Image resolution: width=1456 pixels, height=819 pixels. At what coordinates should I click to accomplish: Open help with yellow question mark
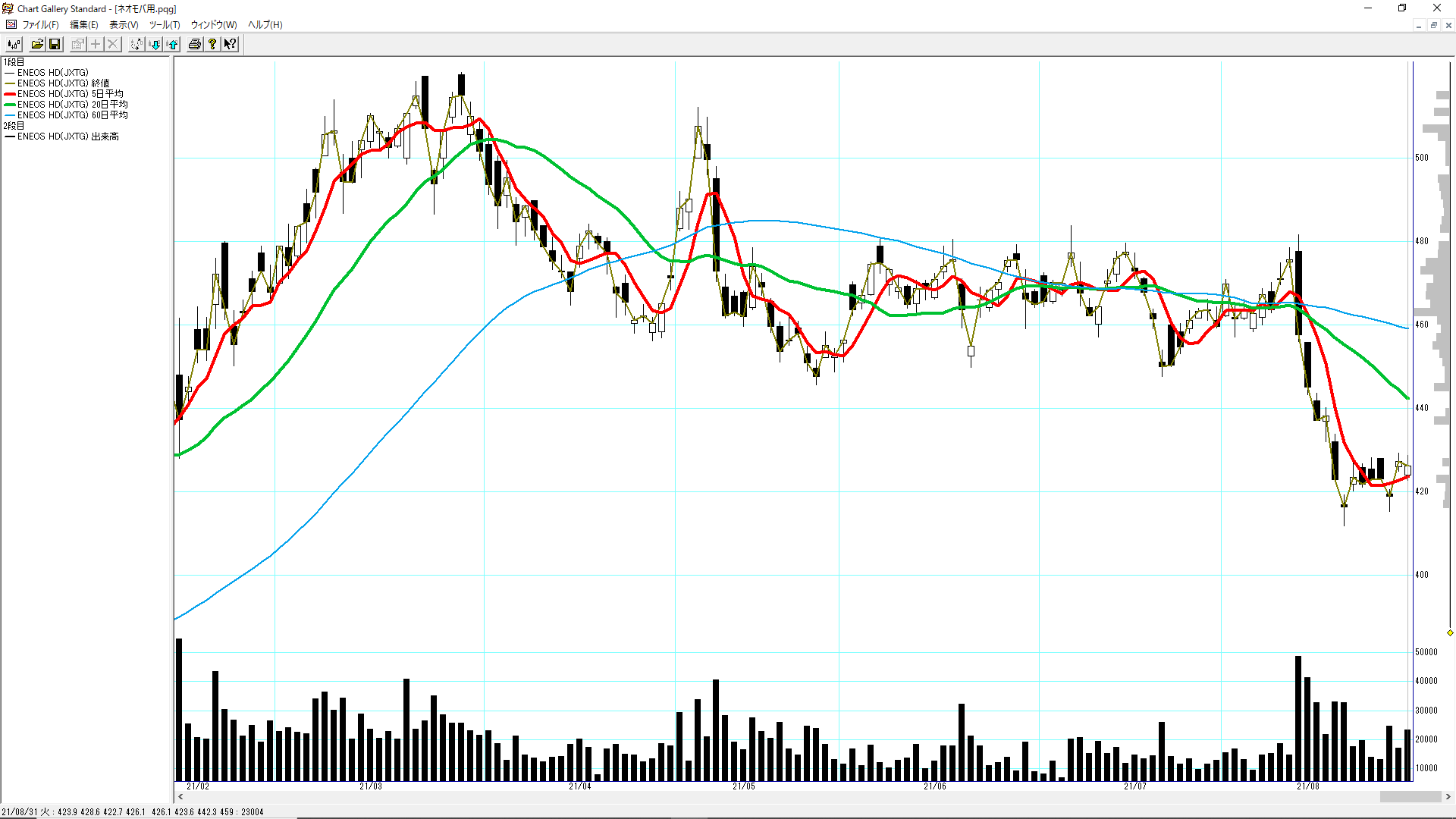(x=212, y=44)
